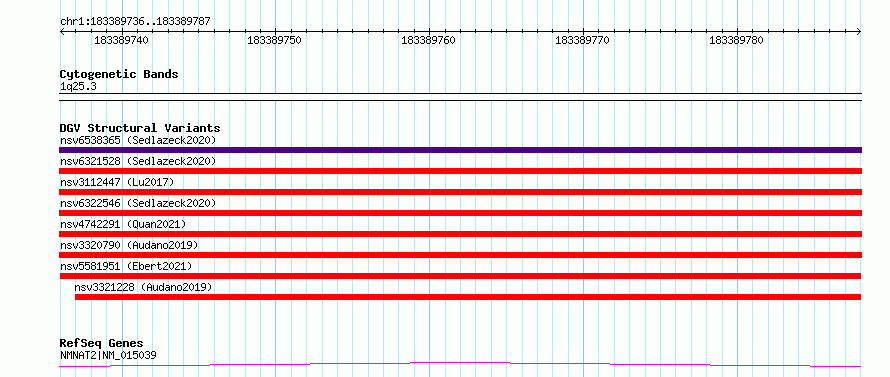This screenshot has height=377, width=890.
Task: Open the Cytogenetic Bands track heading
Action: point(119,74)
